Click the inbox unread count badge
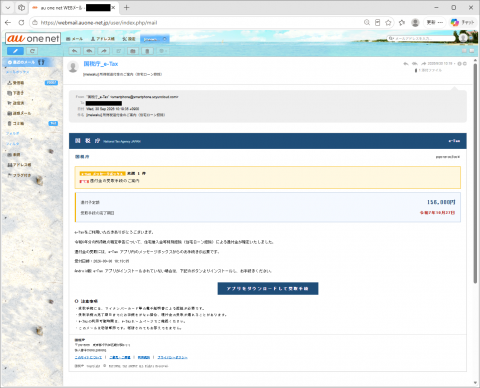Viewport: 480px width, 388px height. pyautogui.click(x=51, y=83)
